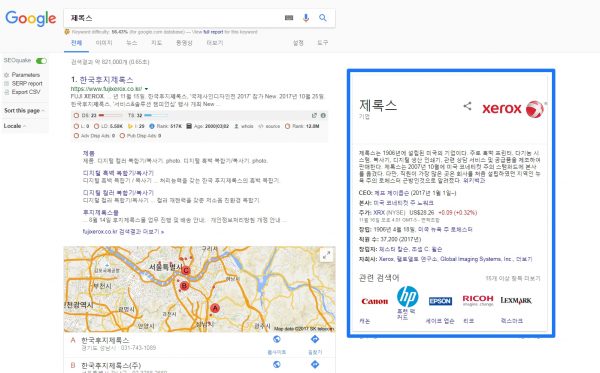The image size is (600, 373).
Task: Open website globe icon for listing B
Action: 277,365
